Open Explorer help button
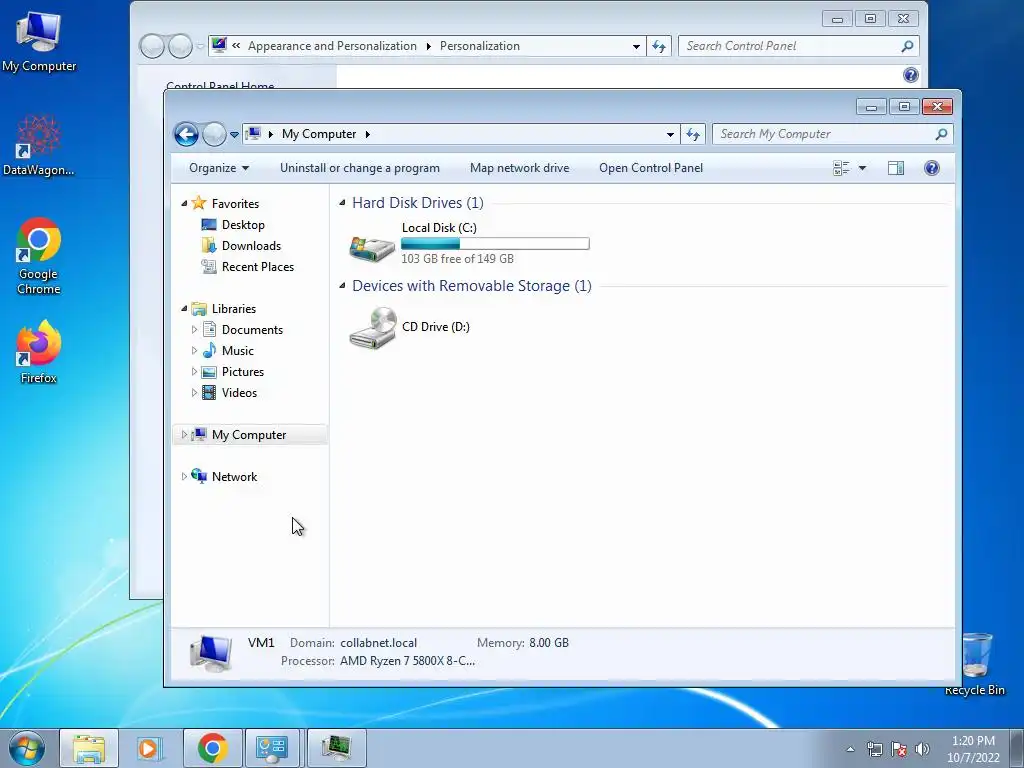The image size is (1024, 768). pyautogui.click(x=932, y=168)
